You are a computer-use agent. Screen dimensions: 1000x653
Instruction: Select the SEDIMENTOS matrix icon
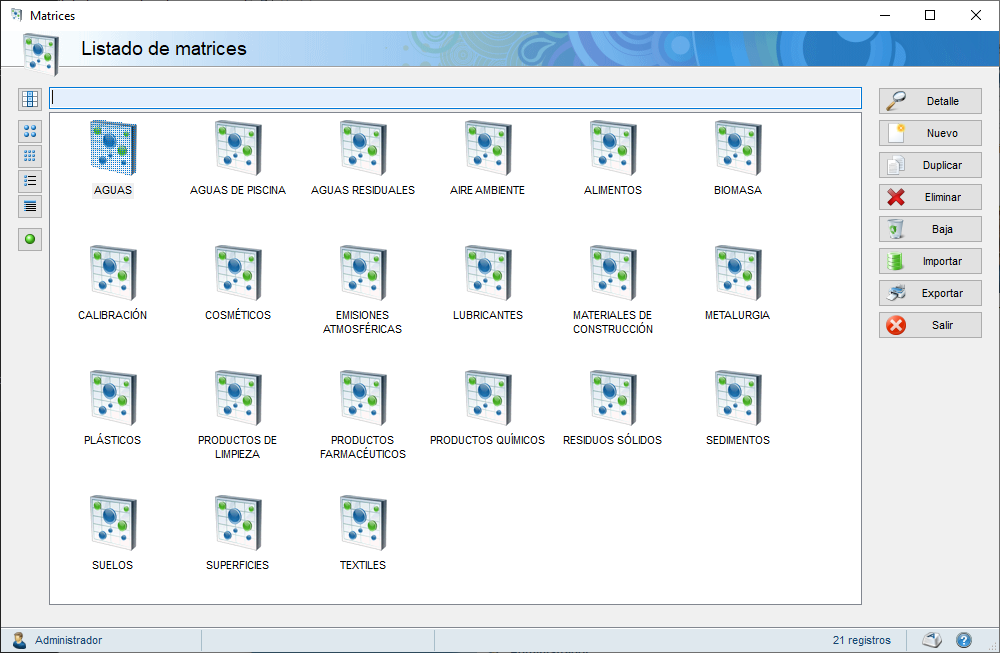pyautogui.click(x=738, y=398)
